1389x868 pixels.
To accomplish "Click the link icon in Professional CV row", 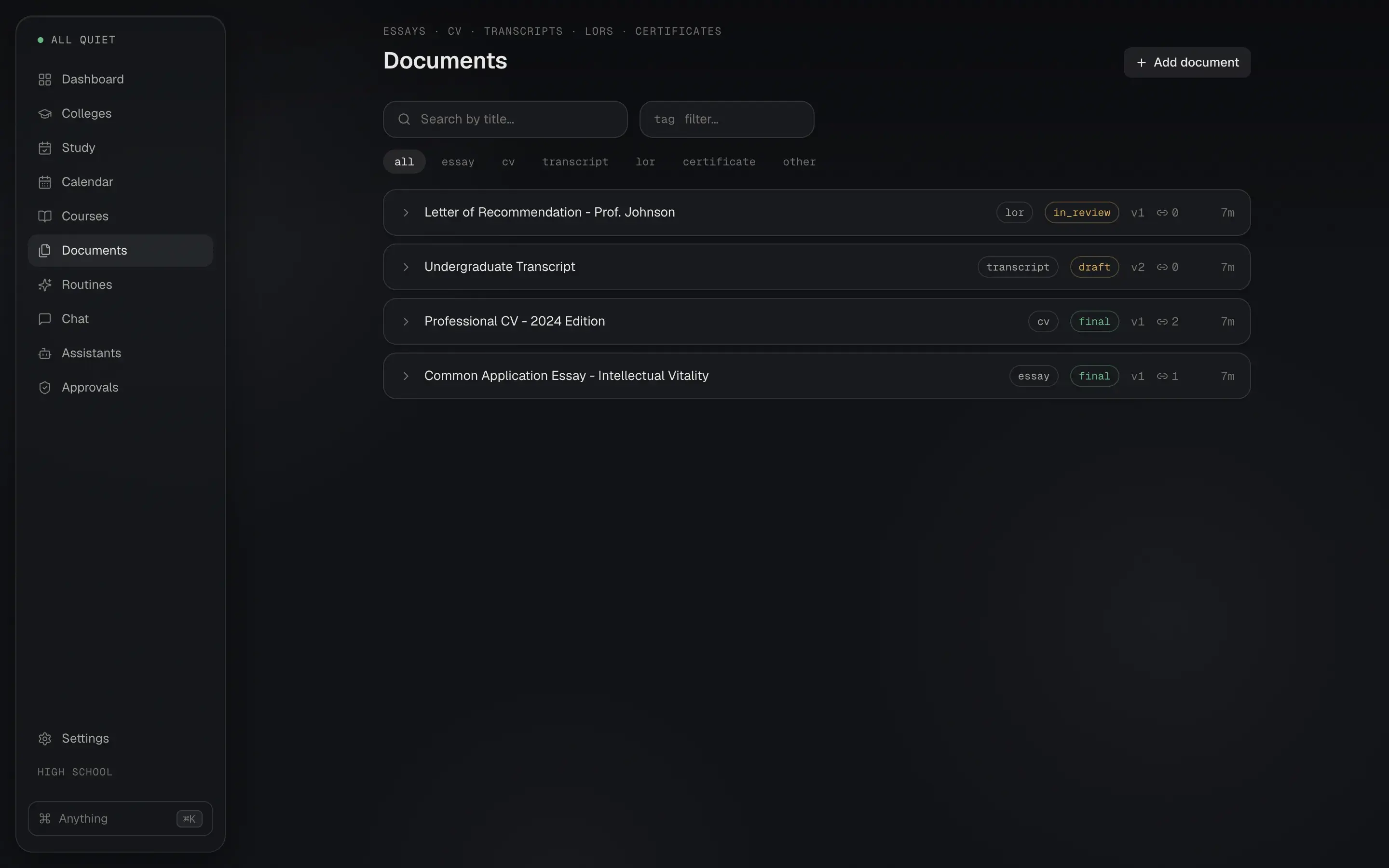I will click(1162, 322).
